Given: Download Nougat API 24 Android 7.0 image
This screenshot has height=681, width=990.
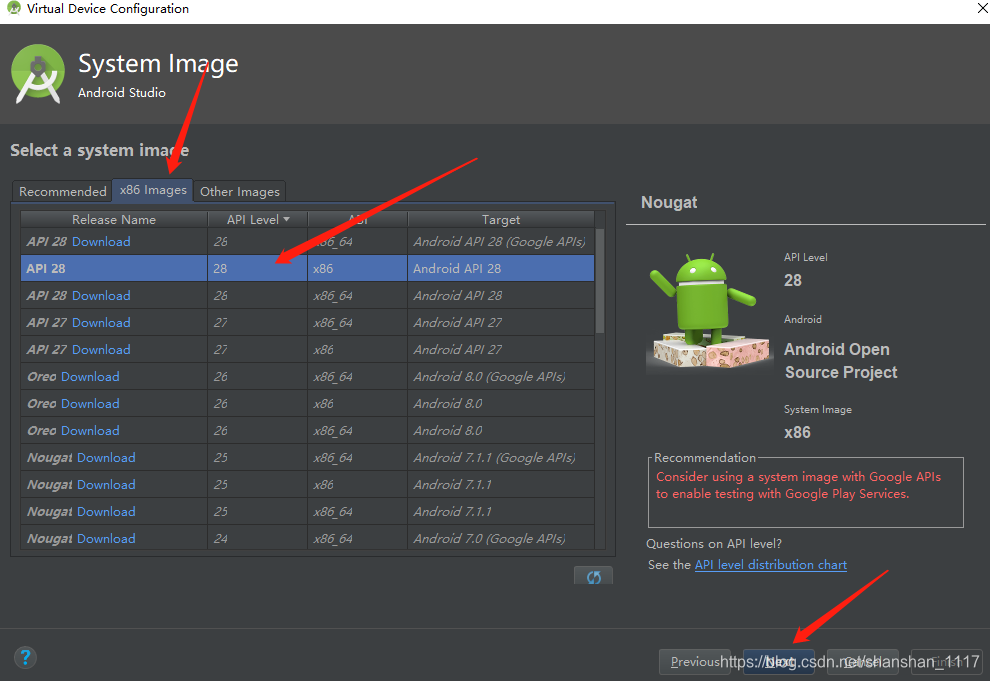Looking at the screenshot, I should (106, 539).
